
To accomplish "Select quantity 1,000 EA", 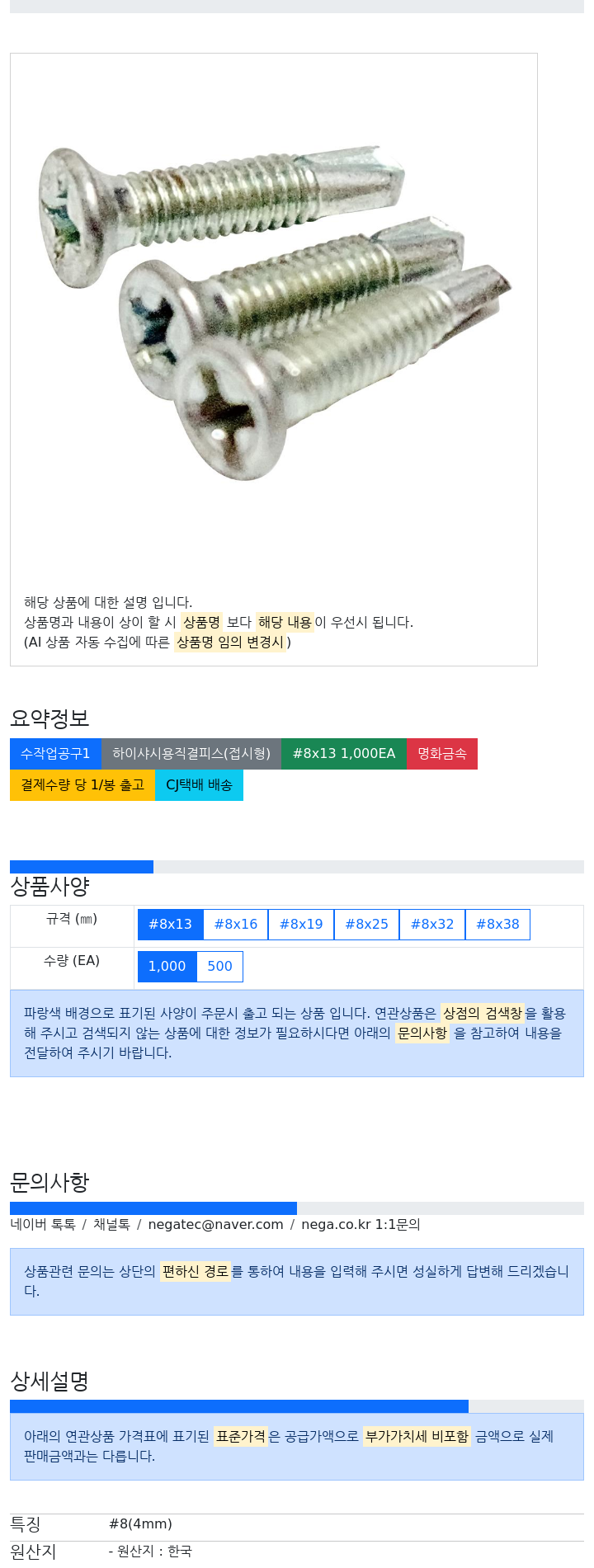I will click(x=167, y=967).
